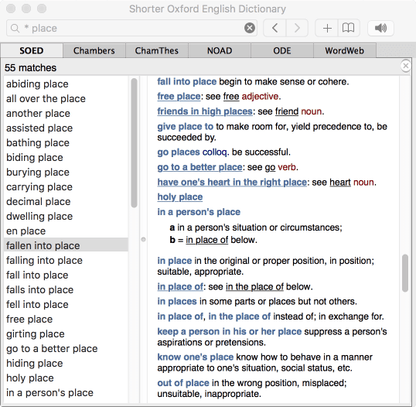Close the matches list with the round X
Viewport: 416px width, 407px height.
(405, 66)
